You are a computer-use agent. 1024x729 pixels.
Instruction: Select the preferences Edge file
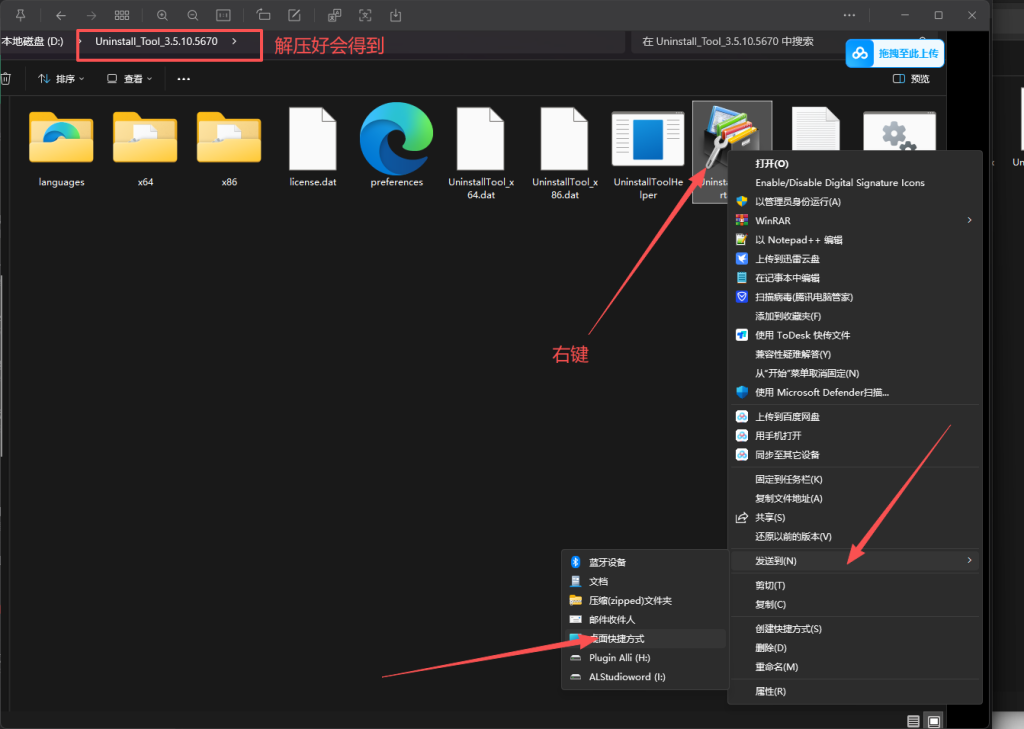(x=396, y=147)
